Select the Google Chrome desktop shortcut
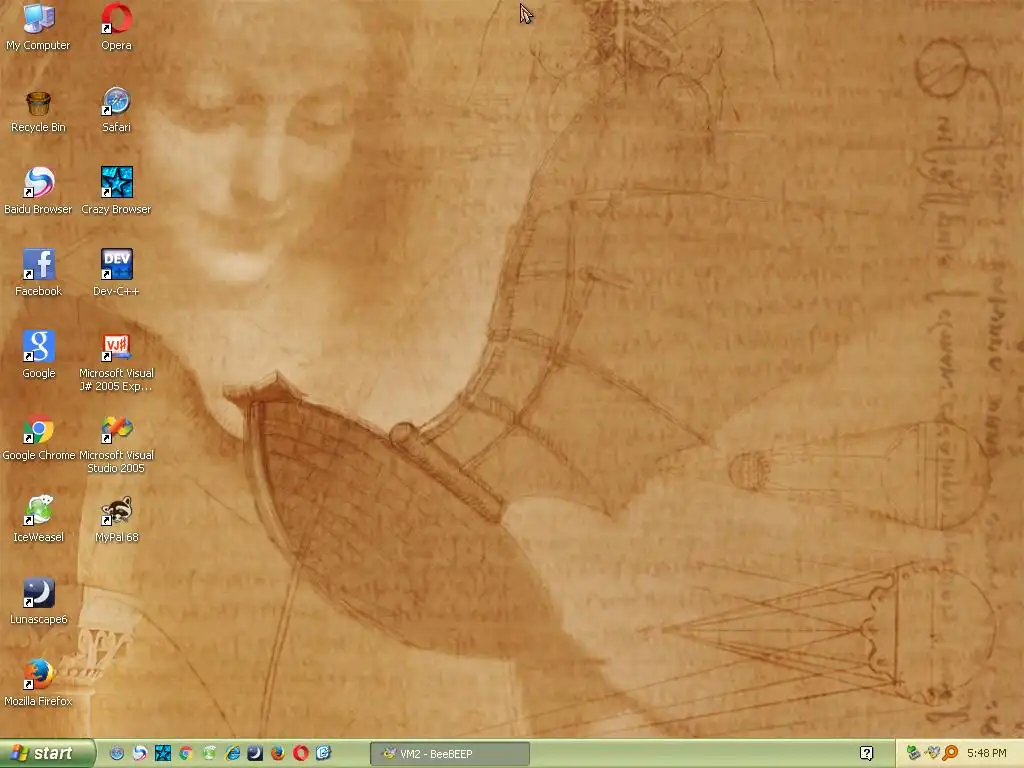This screenshot has height=768, width=1024. pyautogui.click(x=39, y=437)
